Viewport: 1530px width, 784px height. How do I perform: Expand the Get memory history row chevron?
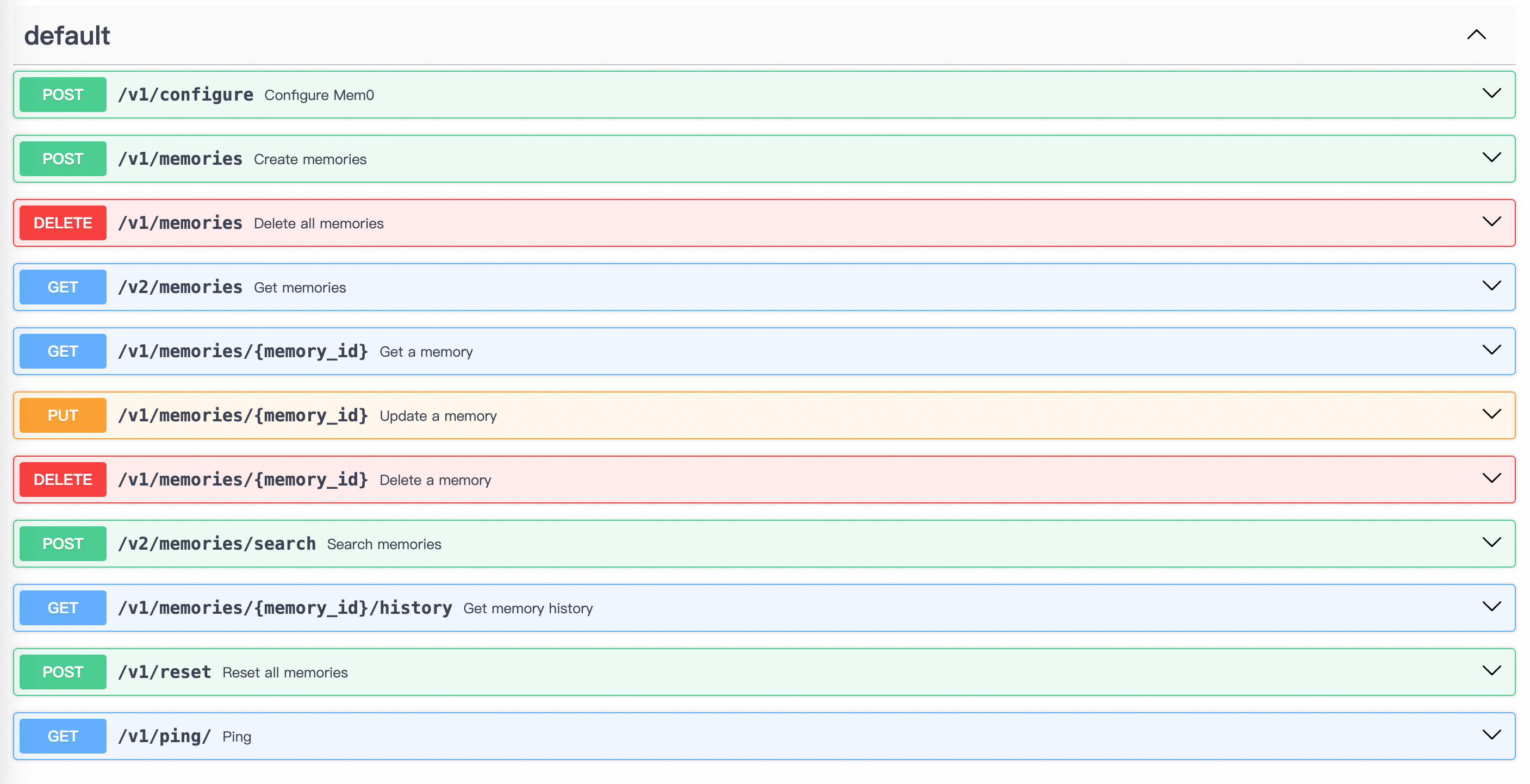pyautogui.click(x=1491, y=607)
